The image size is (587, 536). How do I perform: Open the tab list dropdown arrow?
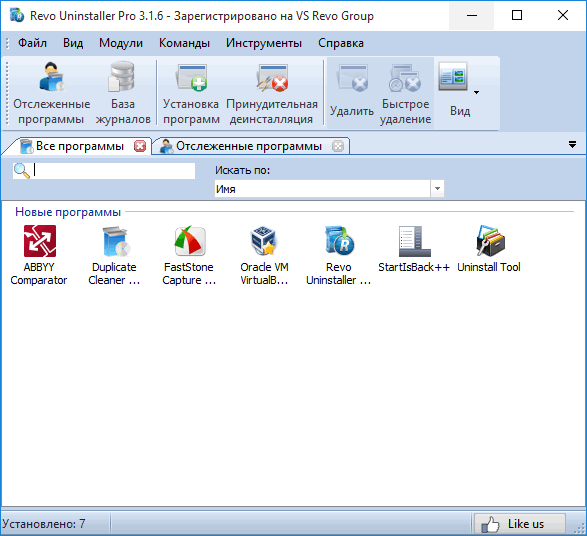572,144
